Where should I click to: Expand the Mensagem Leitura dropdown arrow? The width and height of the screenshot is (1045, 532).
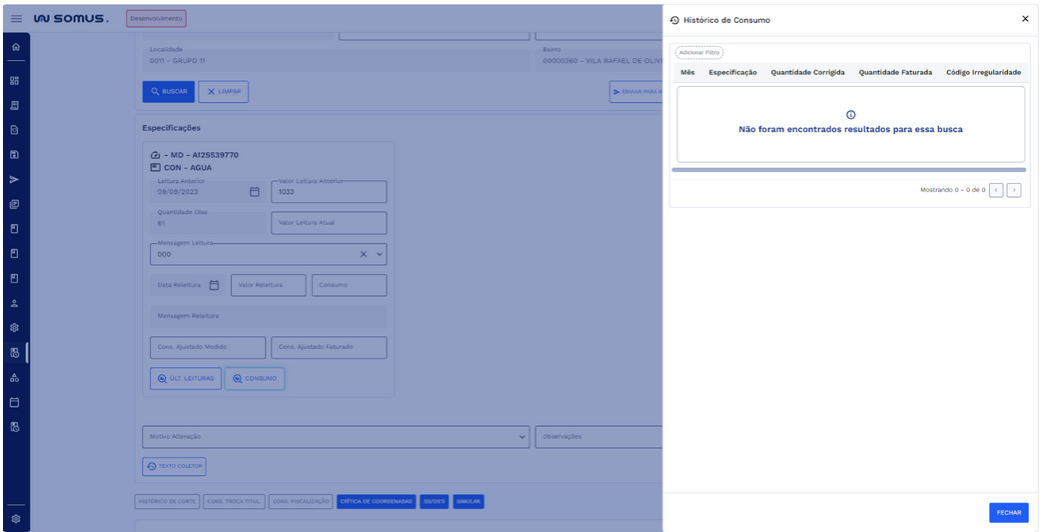click(379, 254)
